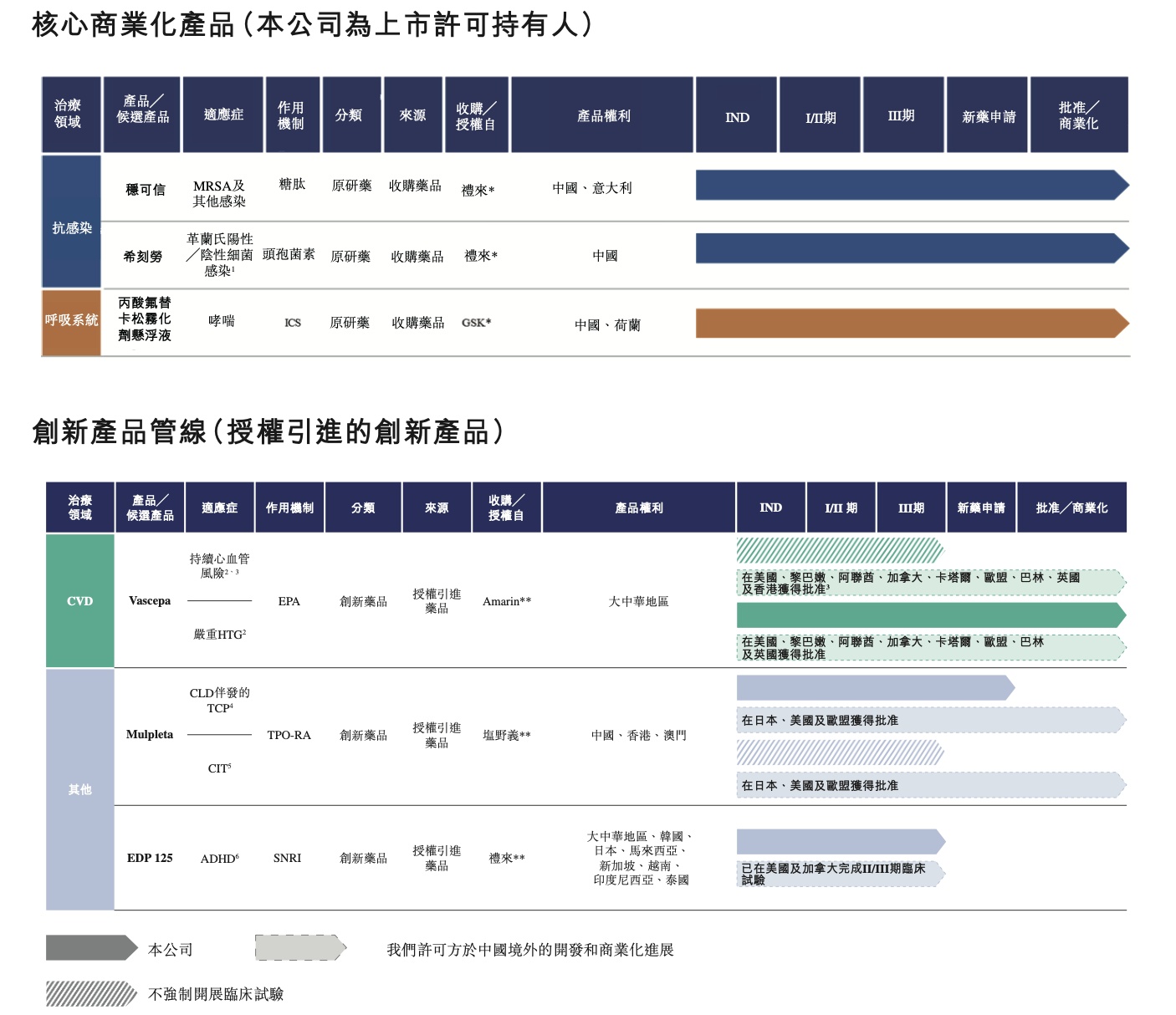This screenshot has width=1176, height=1015.
Task: Click the 穩可信 blue progress arrow
Action: point(913,185)
